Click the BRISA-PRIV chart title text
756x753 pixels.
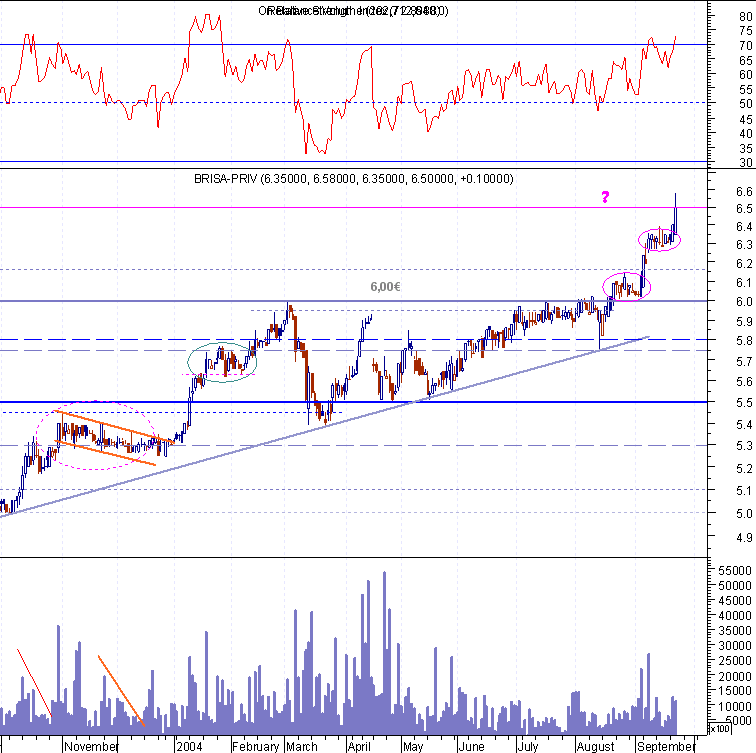pos(353,179)
